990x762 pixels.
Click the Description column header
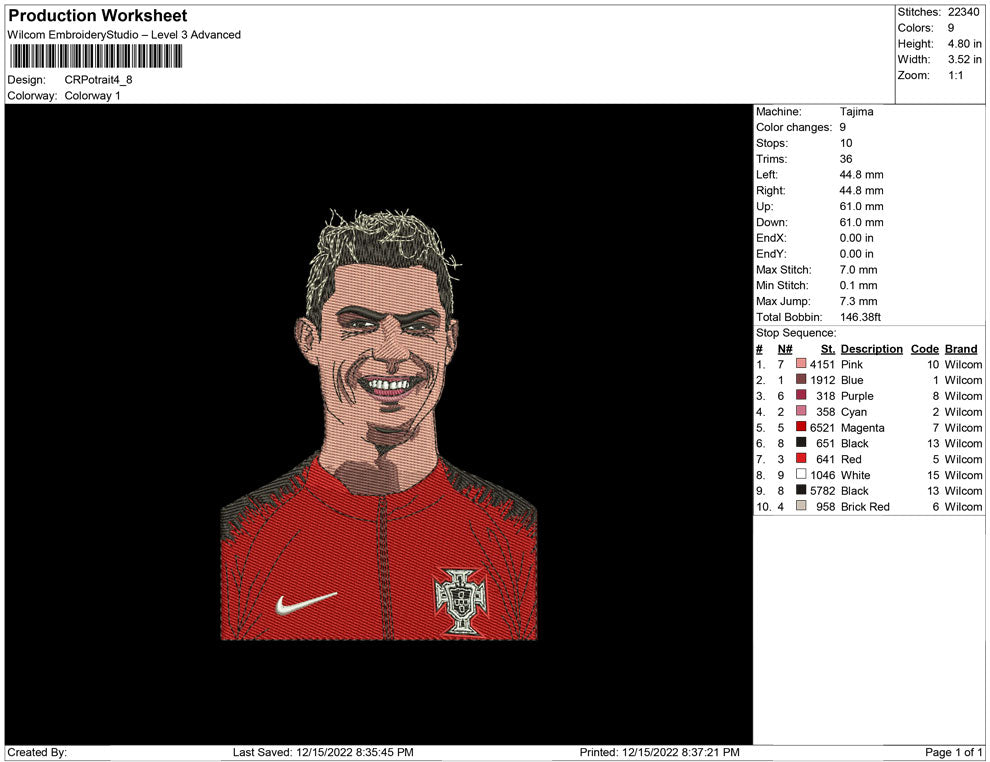tap(871, 348)
